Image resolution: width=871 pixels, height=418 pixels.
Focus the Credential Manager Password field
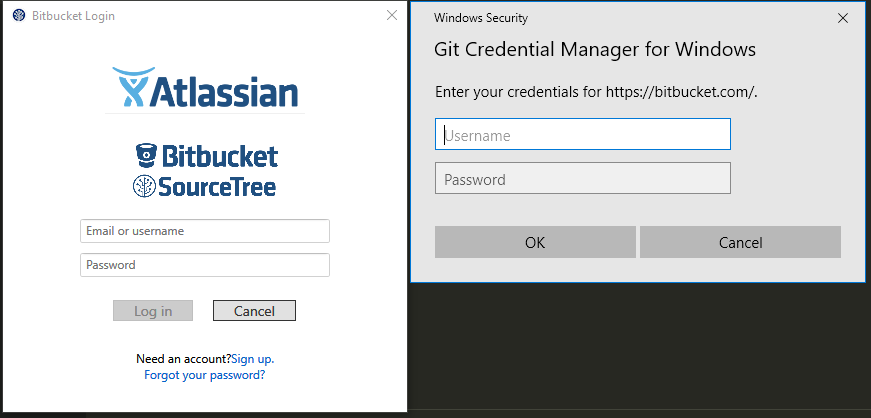click(x=583, y=178)
